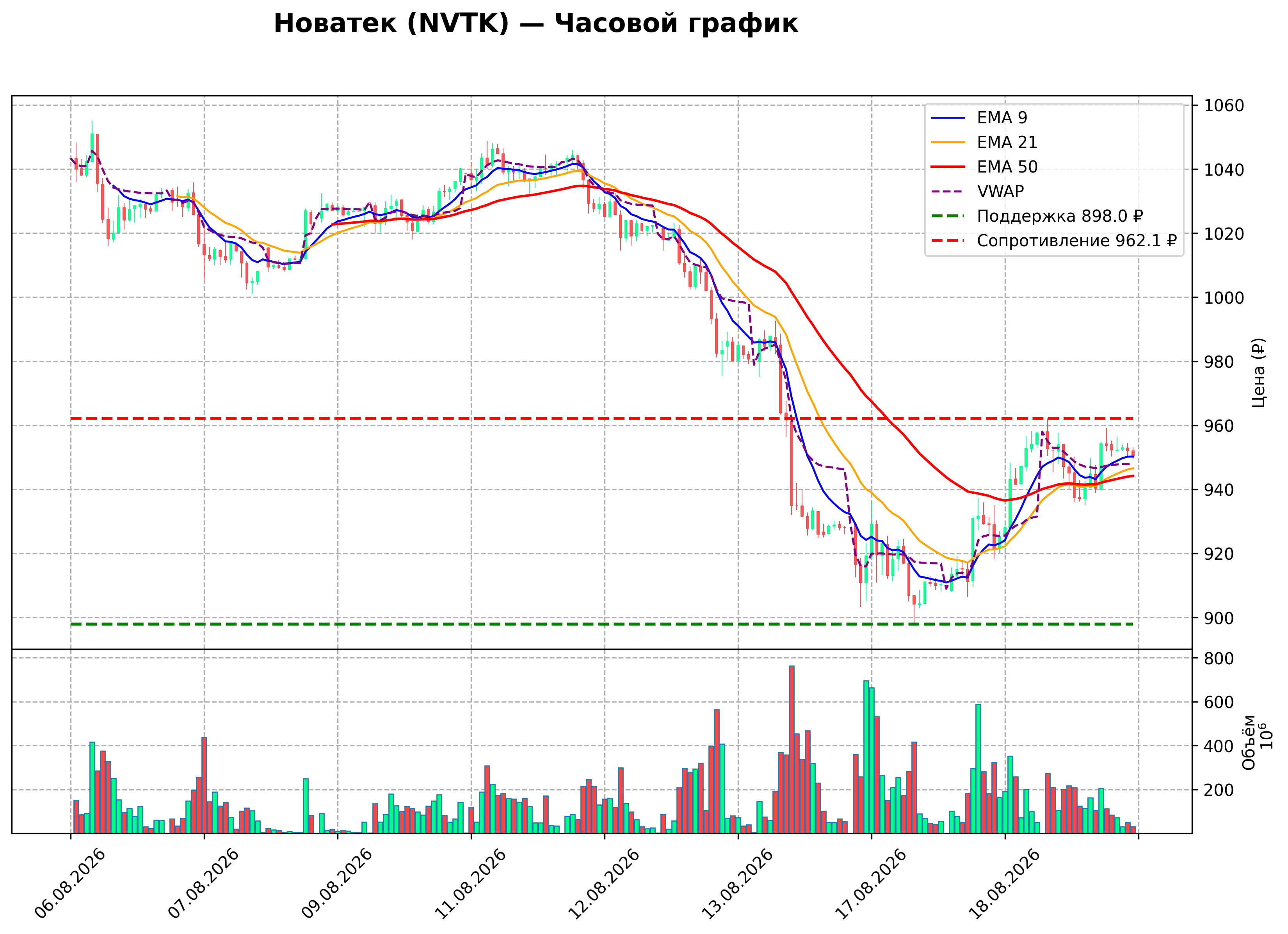The width and height of the screenshot is (1288, 934).
Task: Click the tallest volume bar near 800
Action: 792,749
